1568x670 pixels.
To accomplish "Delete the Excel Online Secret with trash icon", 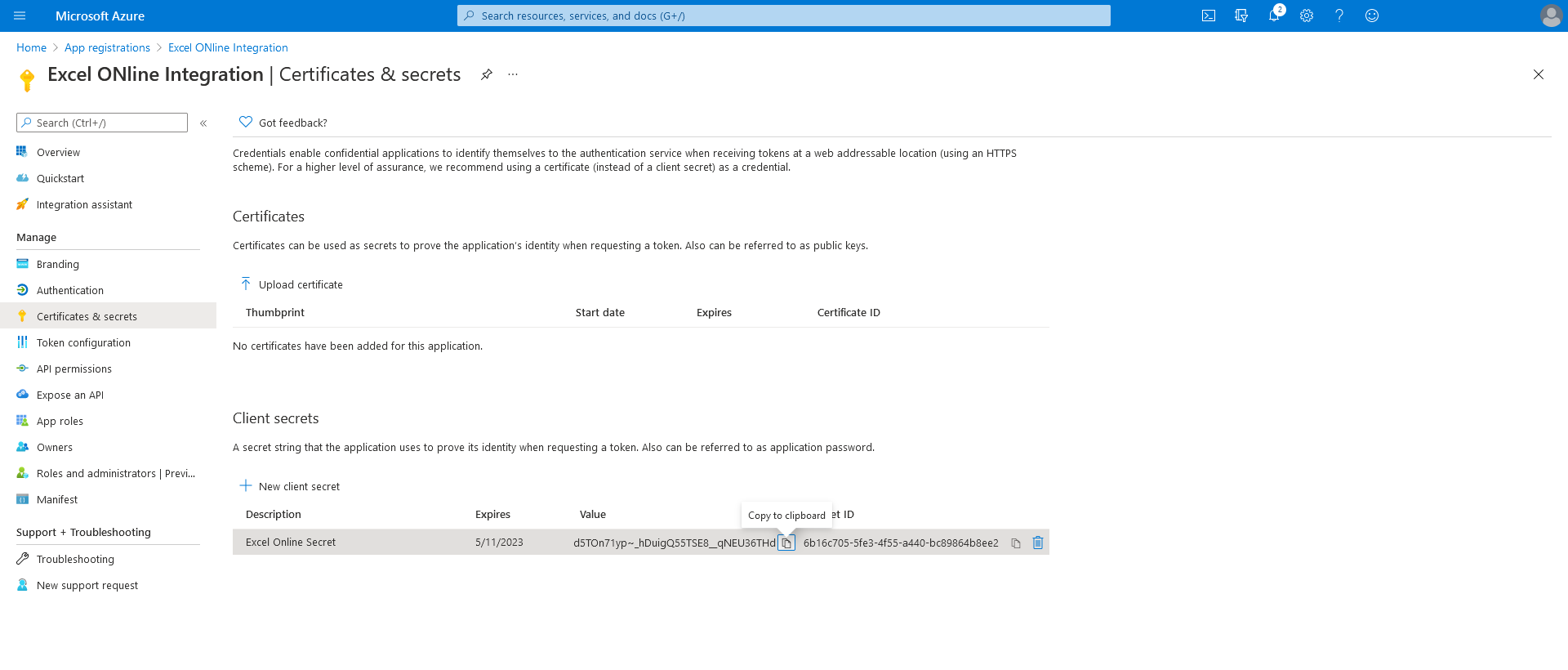I will (x=1038, y=543).
